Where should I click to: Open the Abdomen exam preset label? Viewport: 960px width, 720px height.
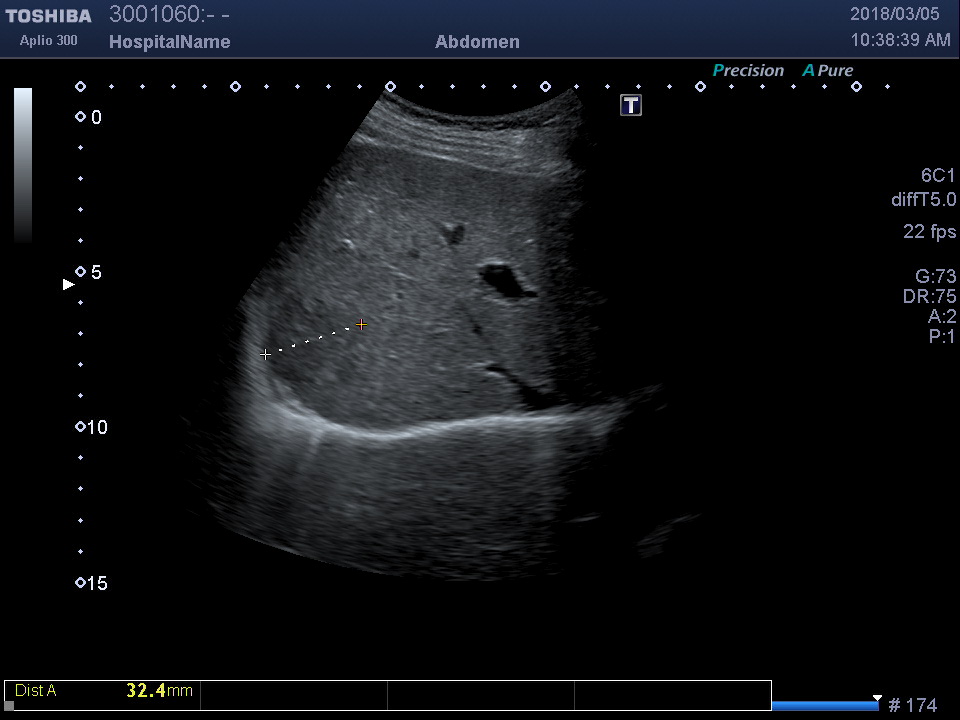[477, 42]
